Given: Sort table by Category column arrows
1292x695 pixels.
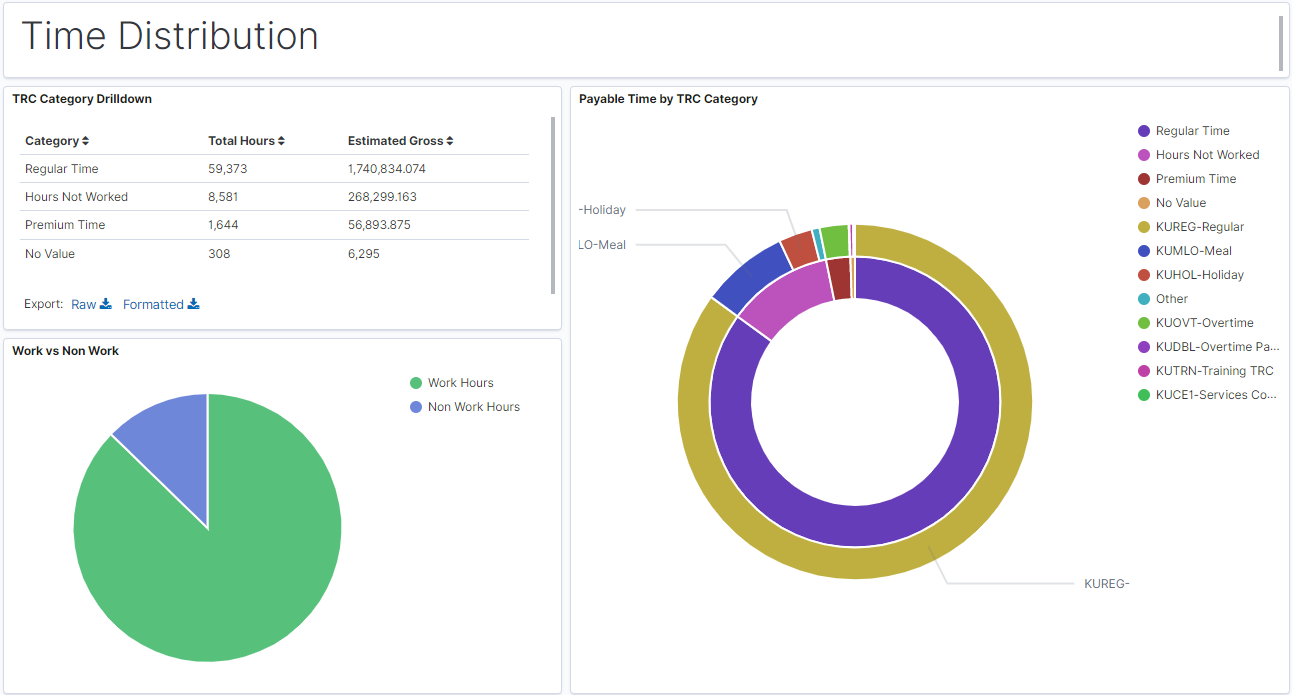Looking at the screenshot, I should tap(86, 141).
